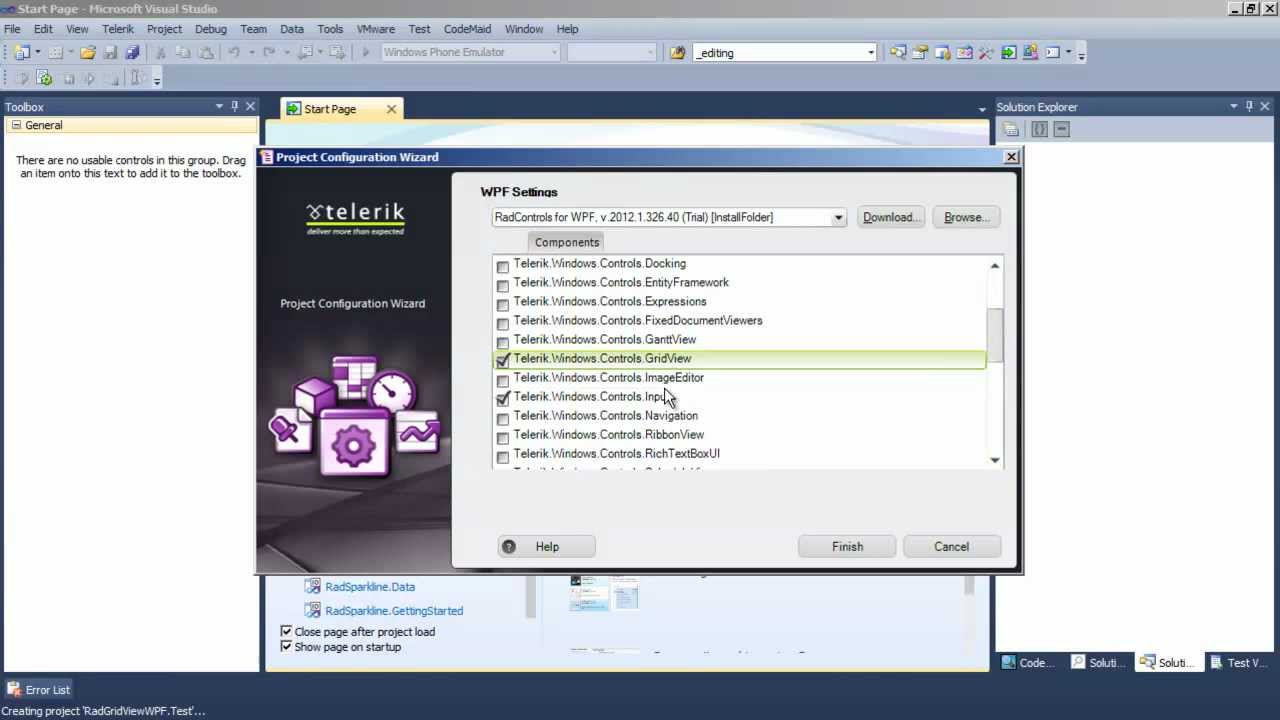This screenshot has height=720, width=1280.
Task: Check Telerik.Windows.Controls.EntityFramework checkbox
Action: point(503,286)
